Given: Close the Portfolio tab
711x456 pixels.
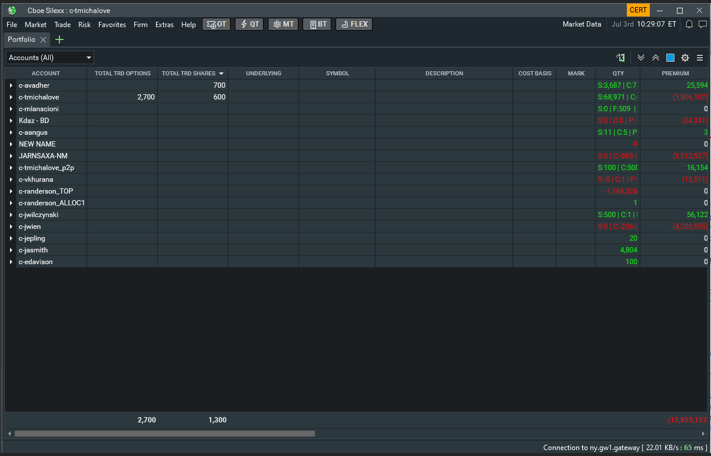Looking at the screenshot, I should (43, 40).
